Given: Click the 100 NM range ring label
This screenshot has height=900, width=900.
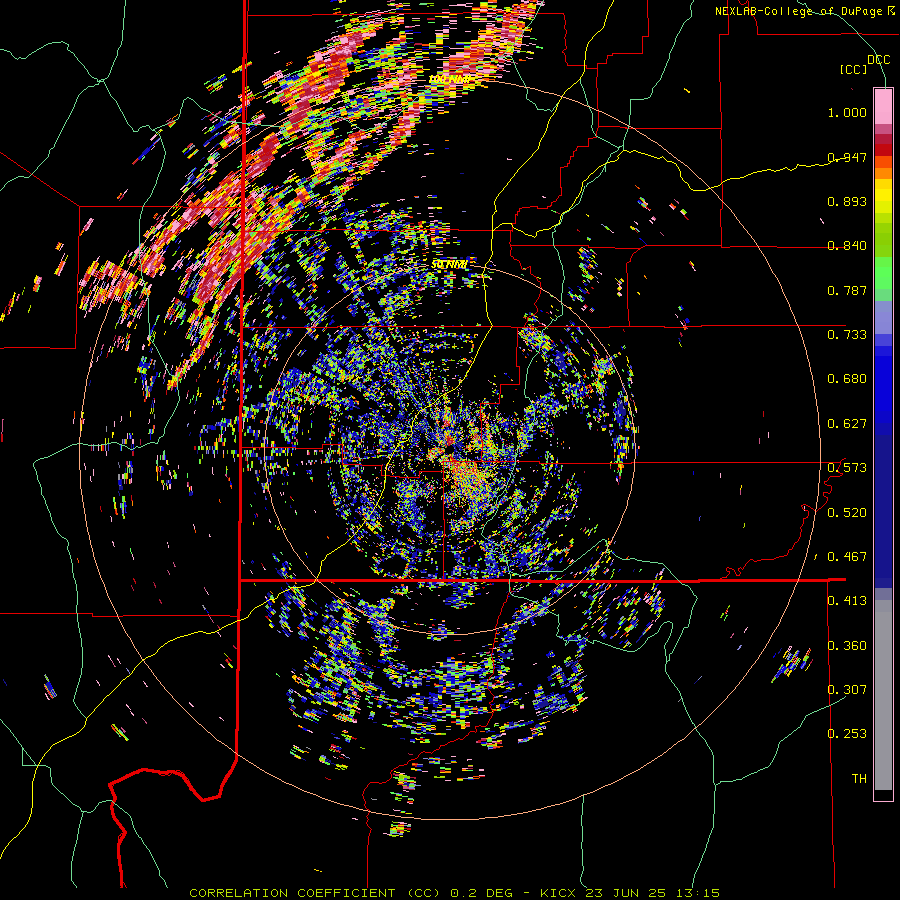Looking at the screenshot, I should click(449, 79).
